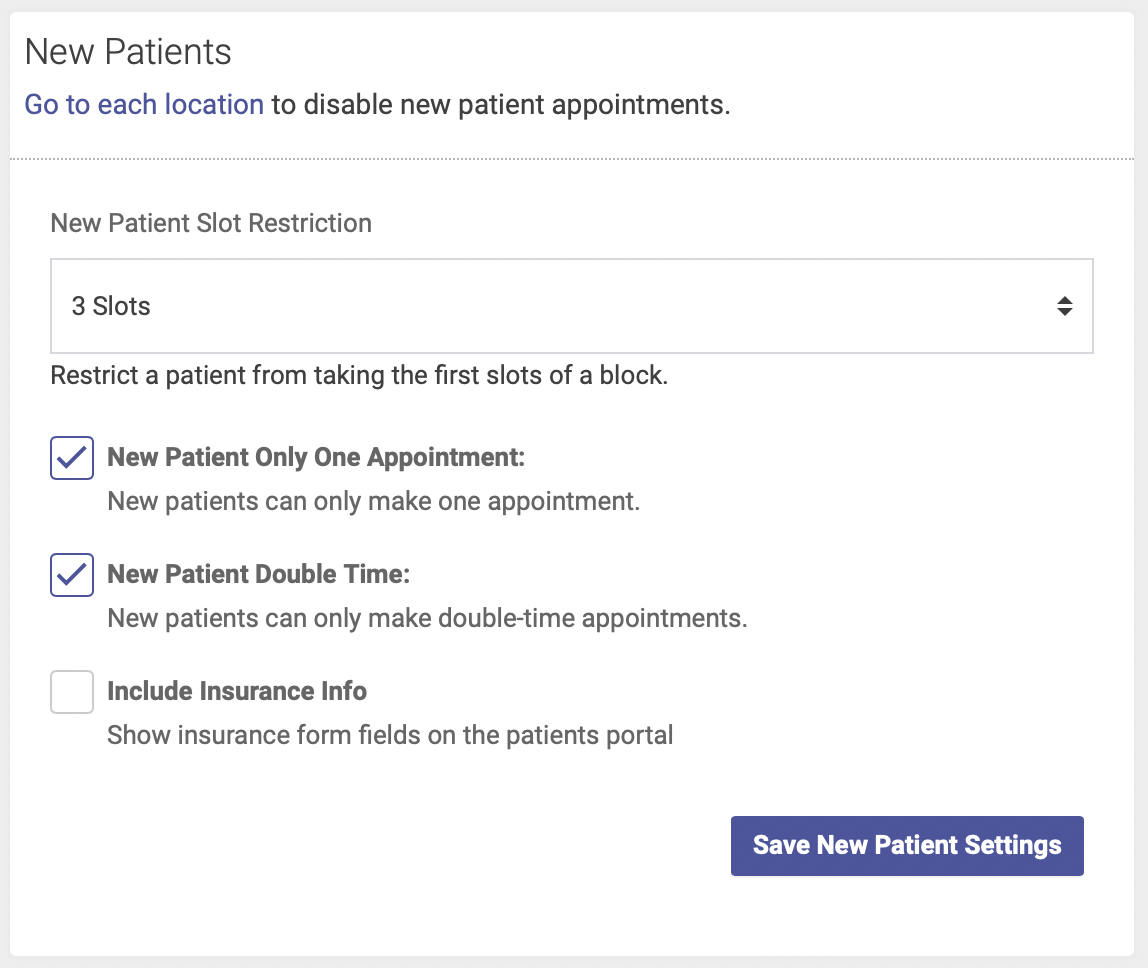Click the New Patients section heading
1148x968 pixels.
(128, 52)
